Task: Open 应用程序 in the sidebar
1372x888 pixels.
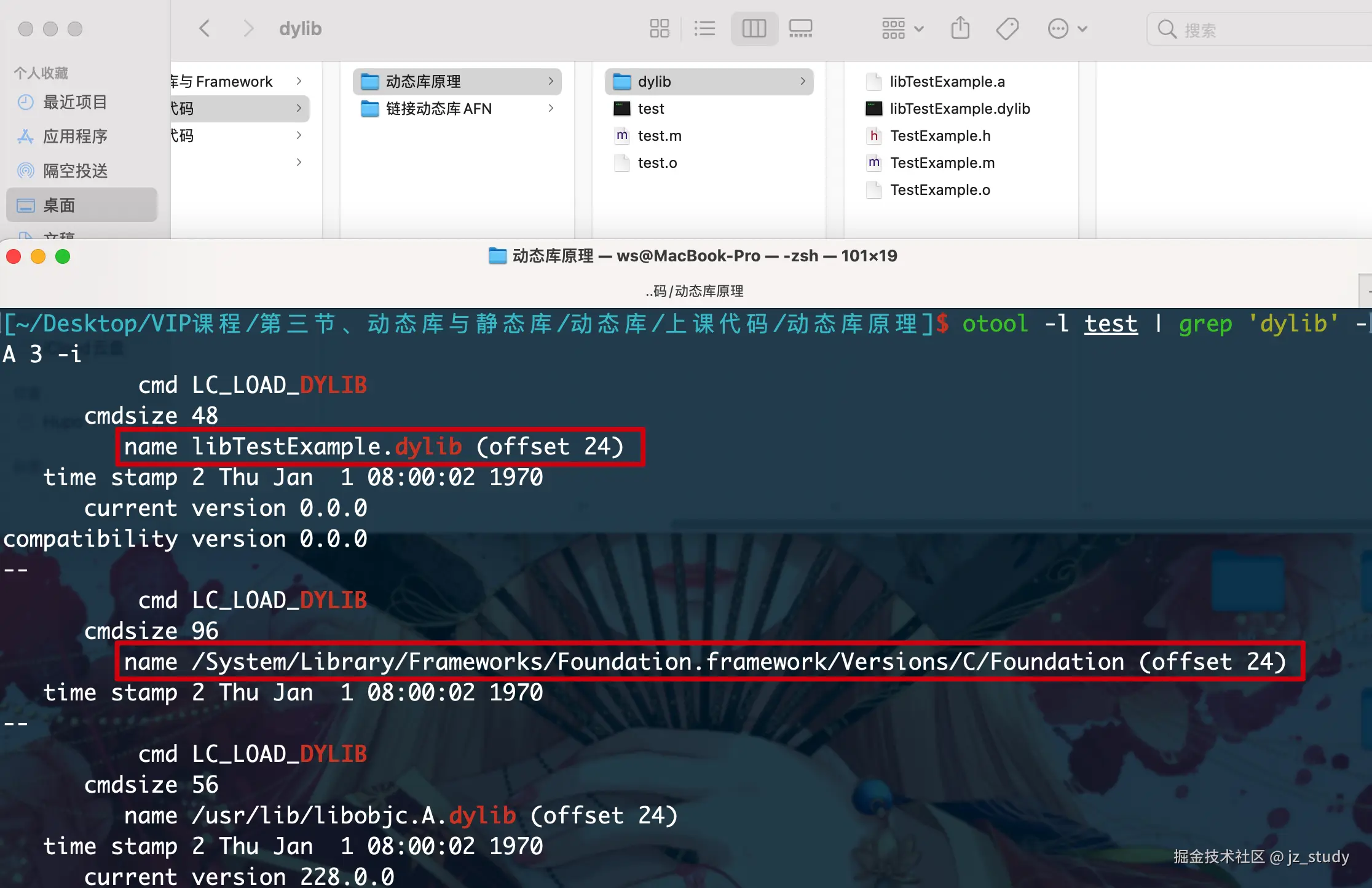Action: 75,137
